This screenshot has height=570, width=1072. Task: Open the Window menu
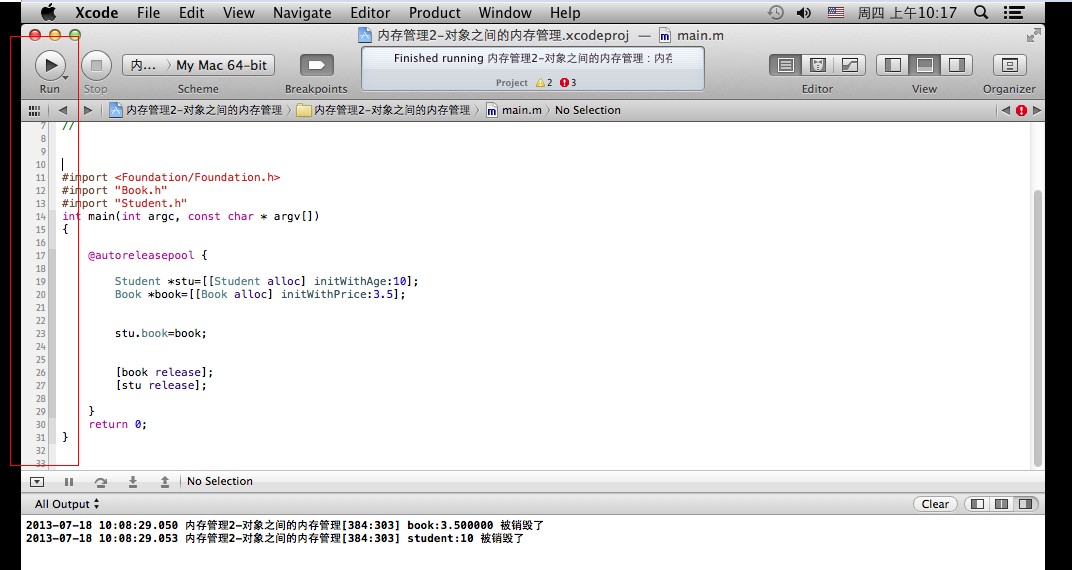tap(505, 12)
